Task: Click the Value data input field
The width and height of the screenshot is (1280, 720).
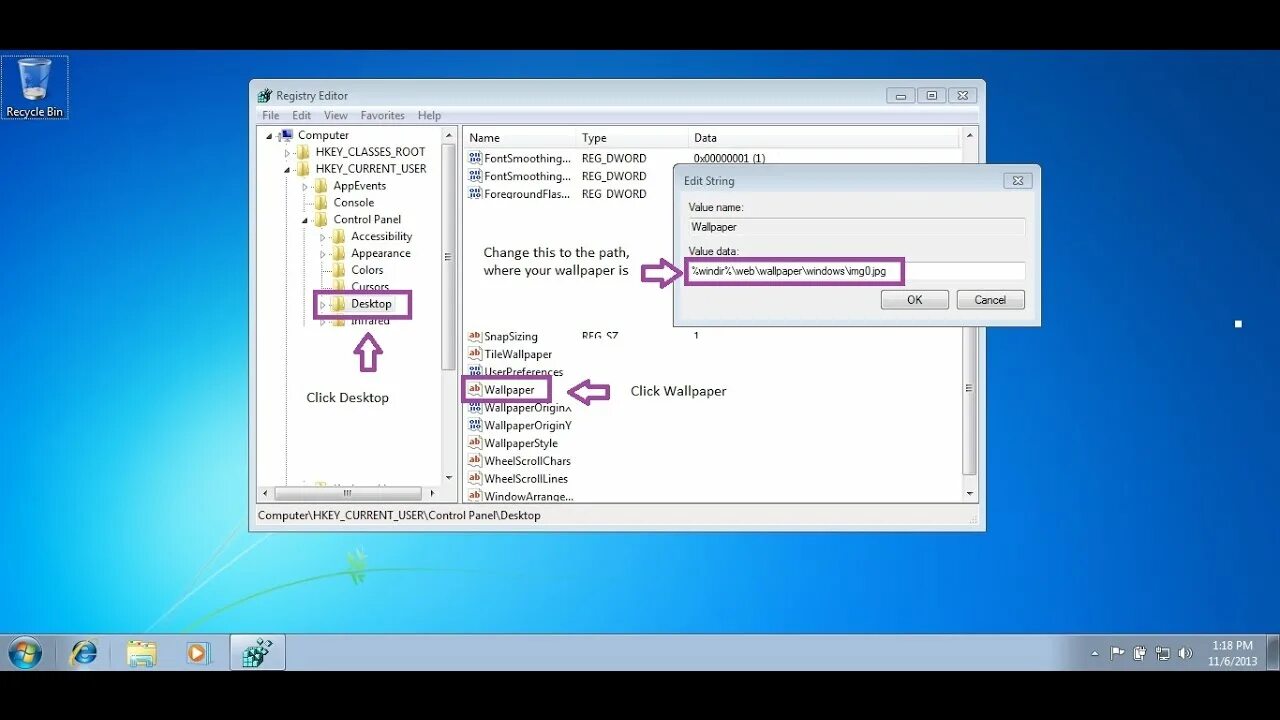Action: point(857,271)
